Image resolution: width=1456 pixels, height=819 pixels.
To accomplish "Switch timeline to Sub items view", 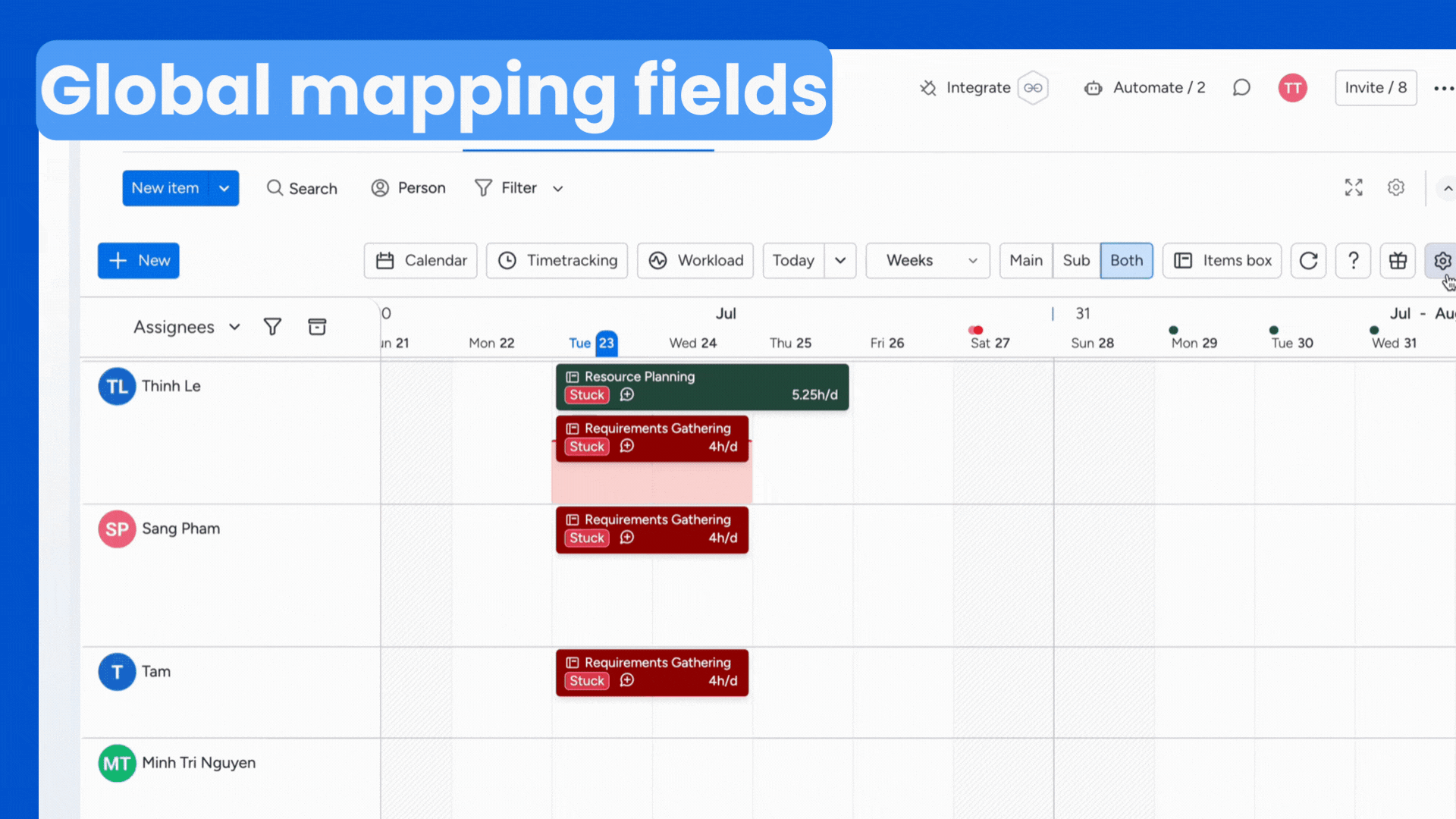I will pos(1076,260).
